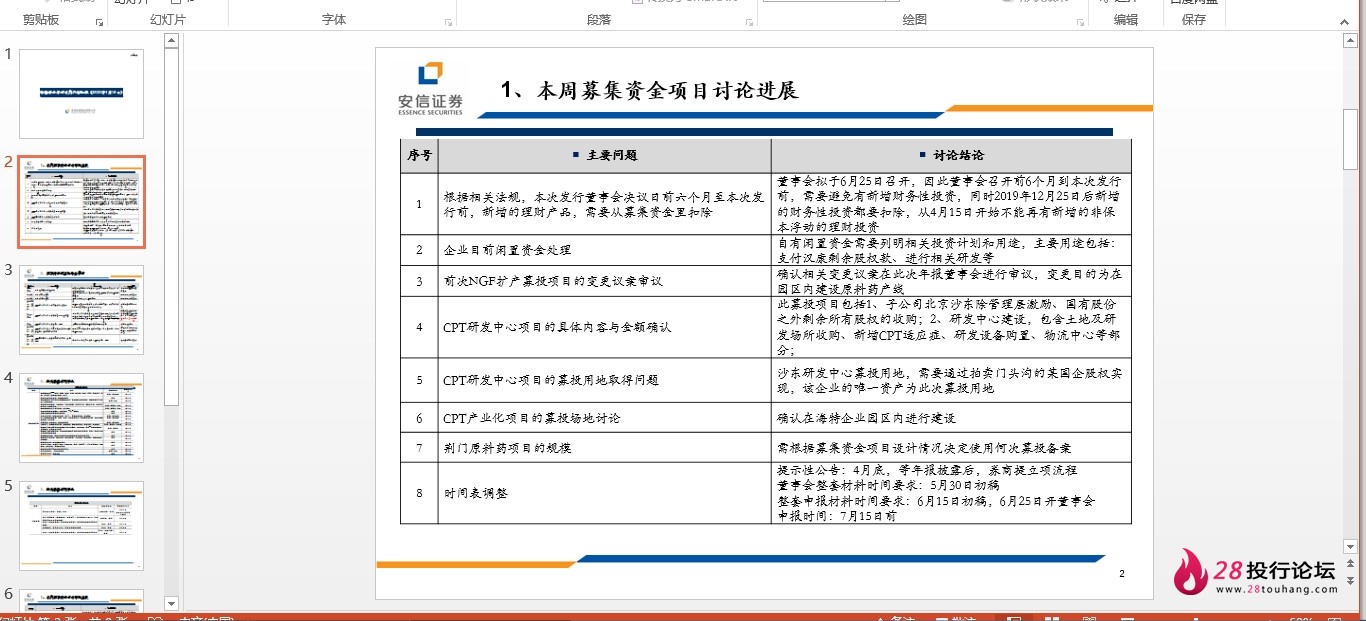Click the cell CPT研发中心项目的募投用地取得问题

604,380
